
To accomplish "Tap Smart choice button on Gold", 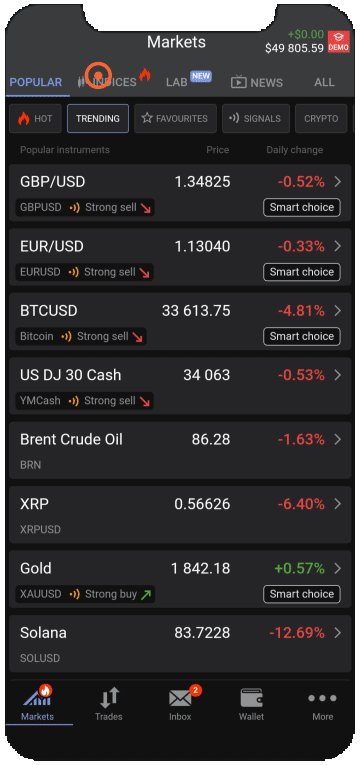I will point(302,594).
